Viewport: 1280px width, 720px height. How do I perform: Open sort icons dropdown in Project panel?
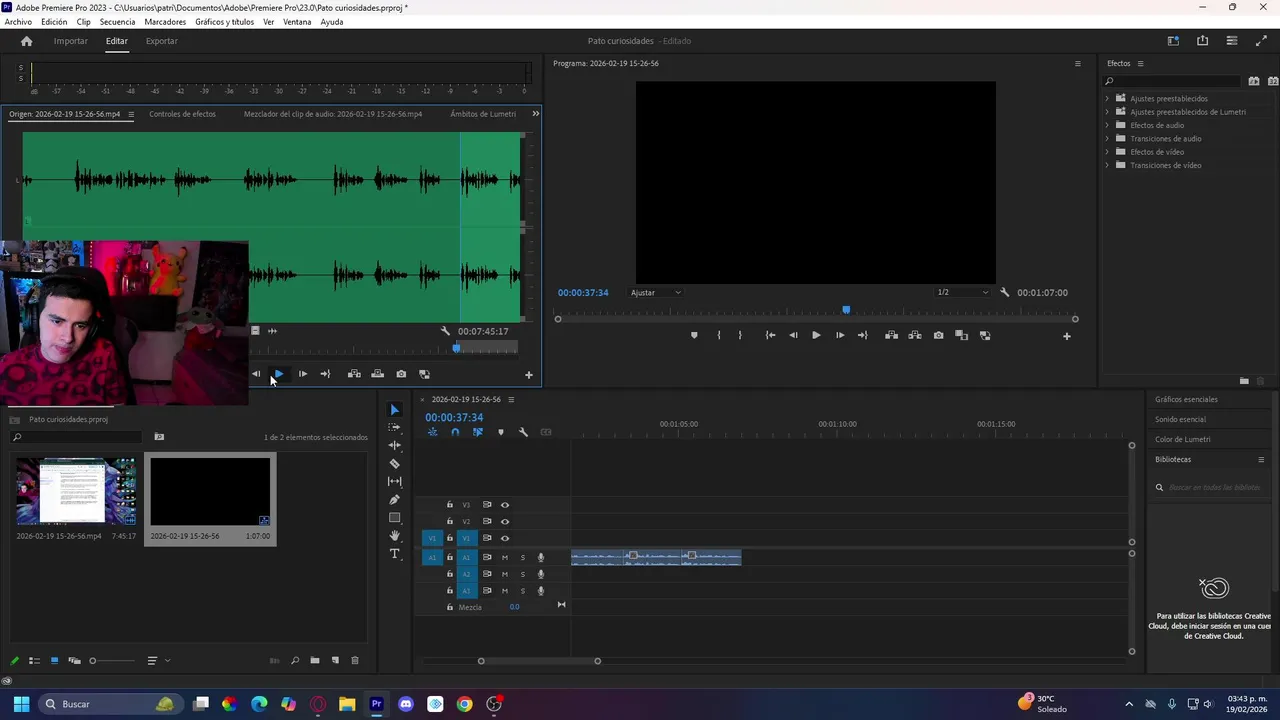(x=157, y=660)
